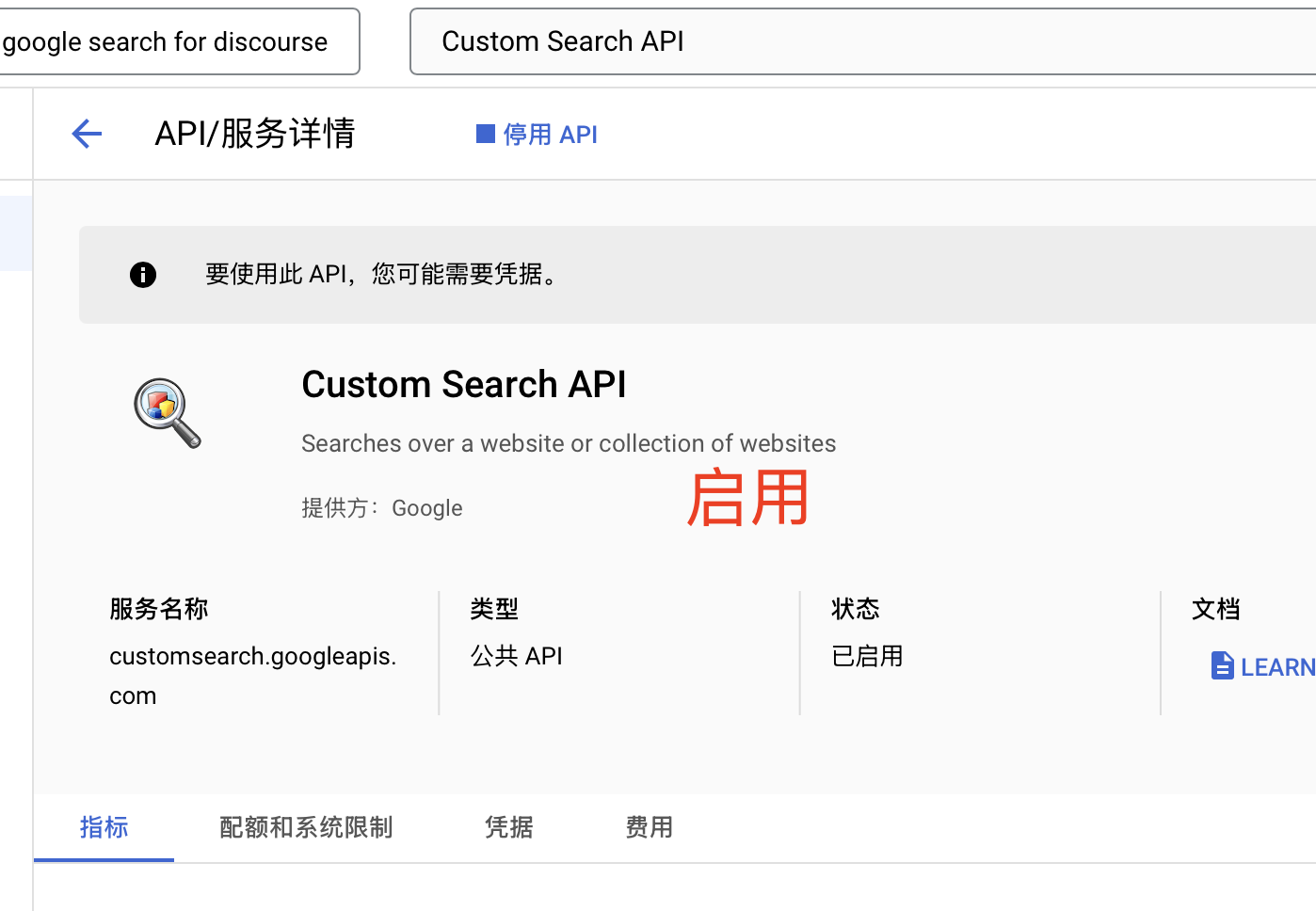Click the Custom Search API magnifying glass logo
This screenshot has width=1316, height=911.
168,412
